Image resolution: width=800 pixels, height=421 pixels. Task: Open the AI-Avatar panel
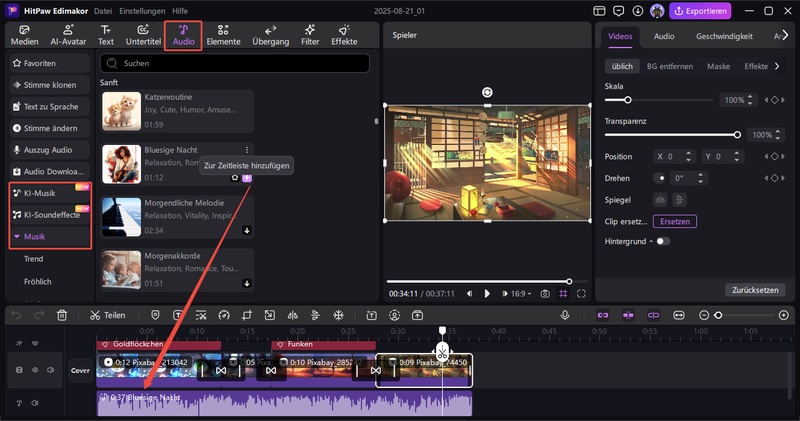pos(68,35)
